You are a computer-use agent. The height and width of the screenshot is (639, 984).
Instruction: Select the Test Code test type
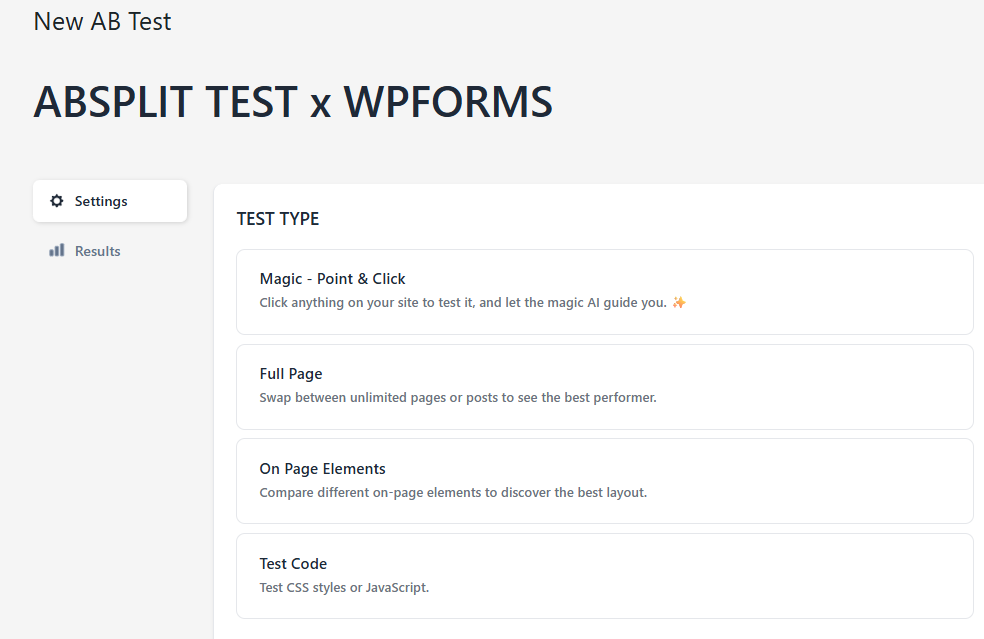pyautogui.click(x=604, y=576)
